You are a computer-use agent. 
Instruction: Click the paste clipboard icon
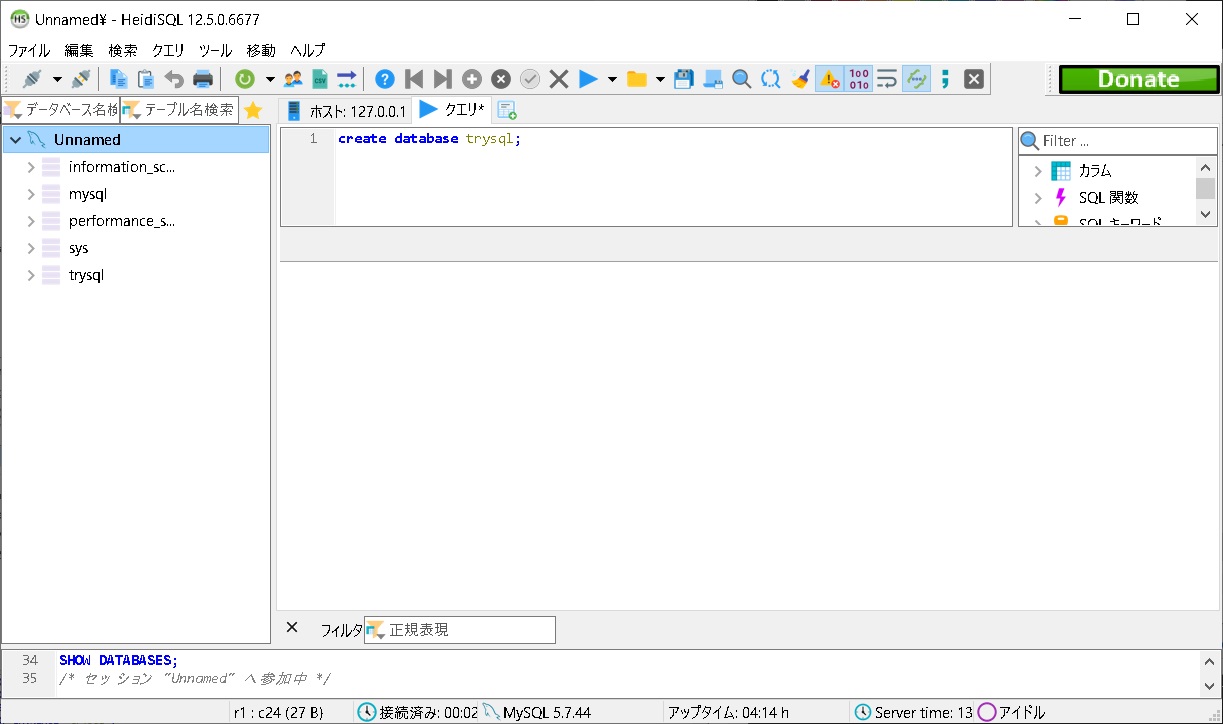tap(146, 79)
